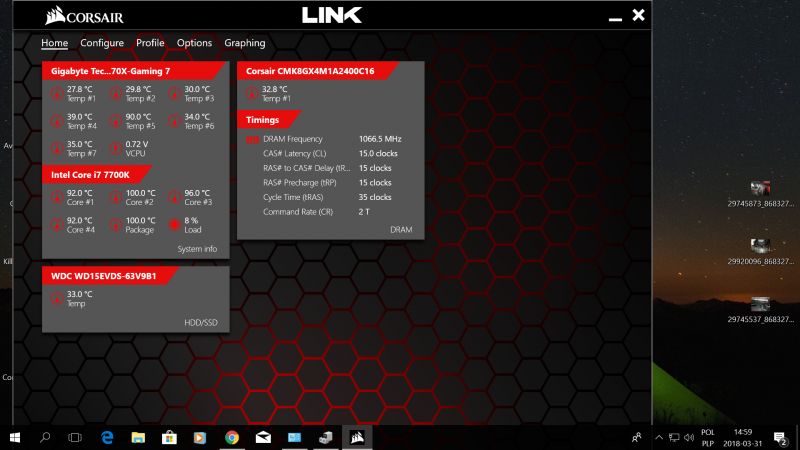Click Corsair Link taskbar icon

click(357, 437)
